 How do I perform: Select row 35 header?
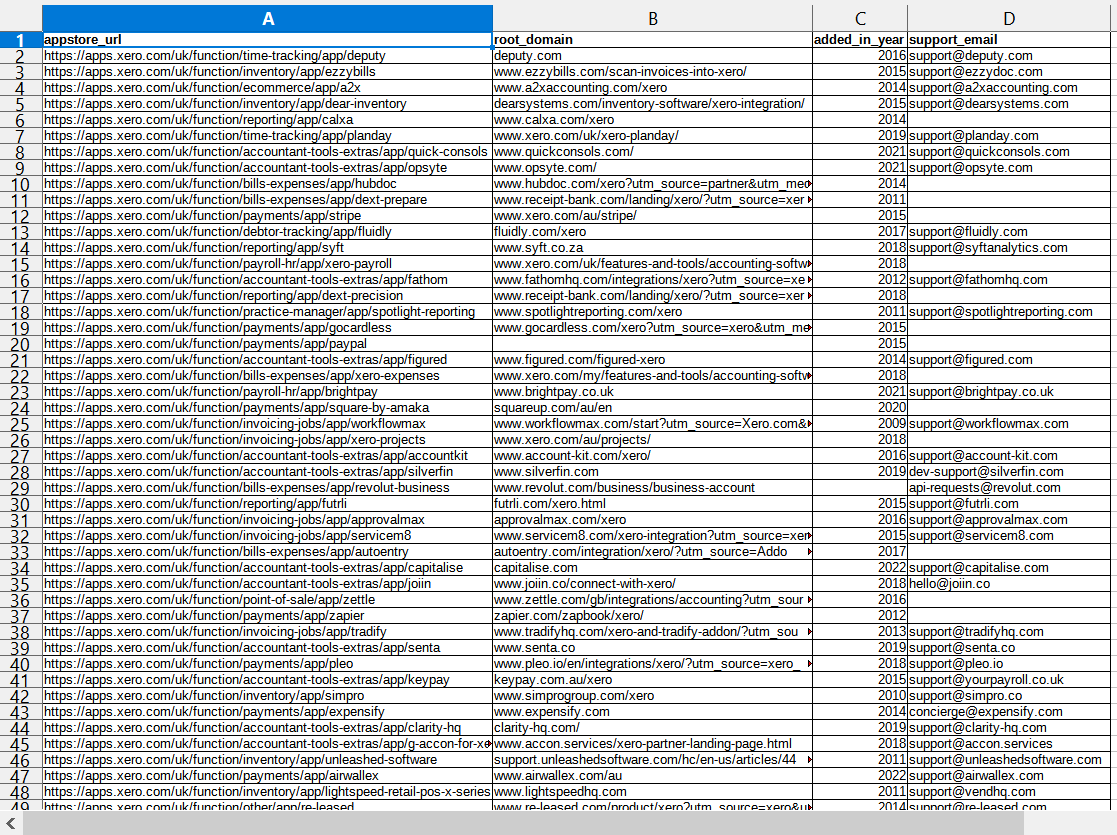point(21,584)
